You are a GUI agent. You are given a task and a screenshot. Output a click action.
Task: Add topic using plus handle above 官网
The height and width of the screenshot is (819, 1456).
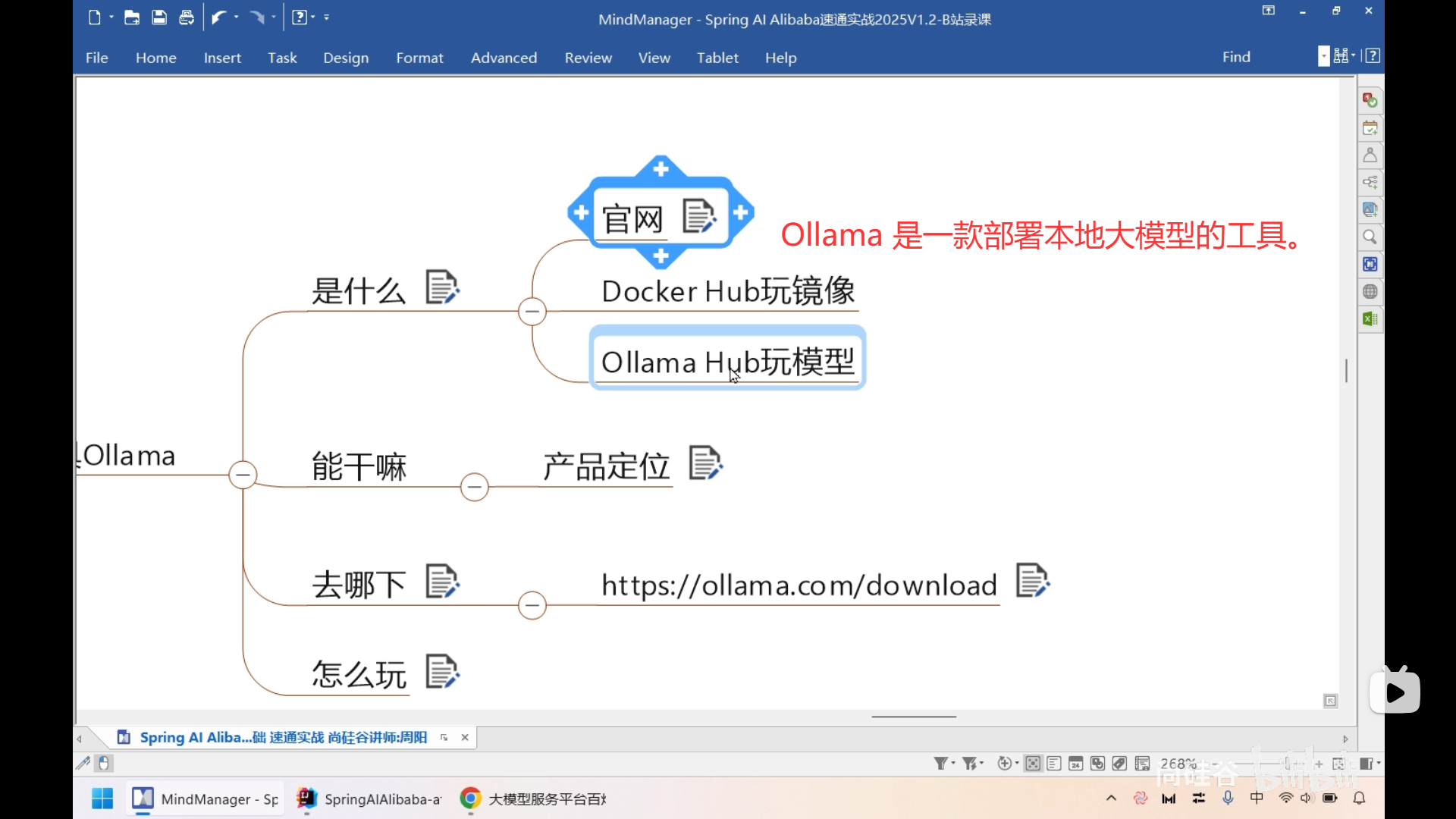tap(661, 168)
